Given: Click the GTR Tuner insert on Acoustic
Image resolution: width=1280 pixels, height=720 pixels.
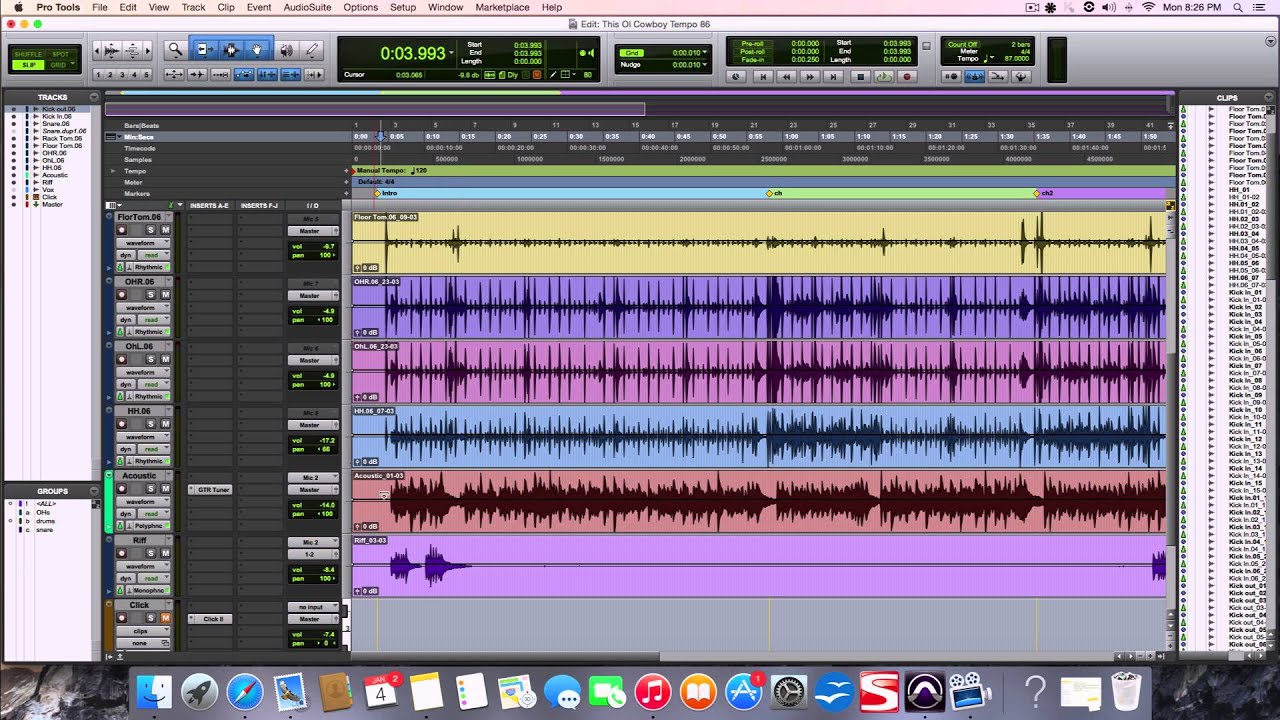Looking at the screenshot, I should 210,489.
